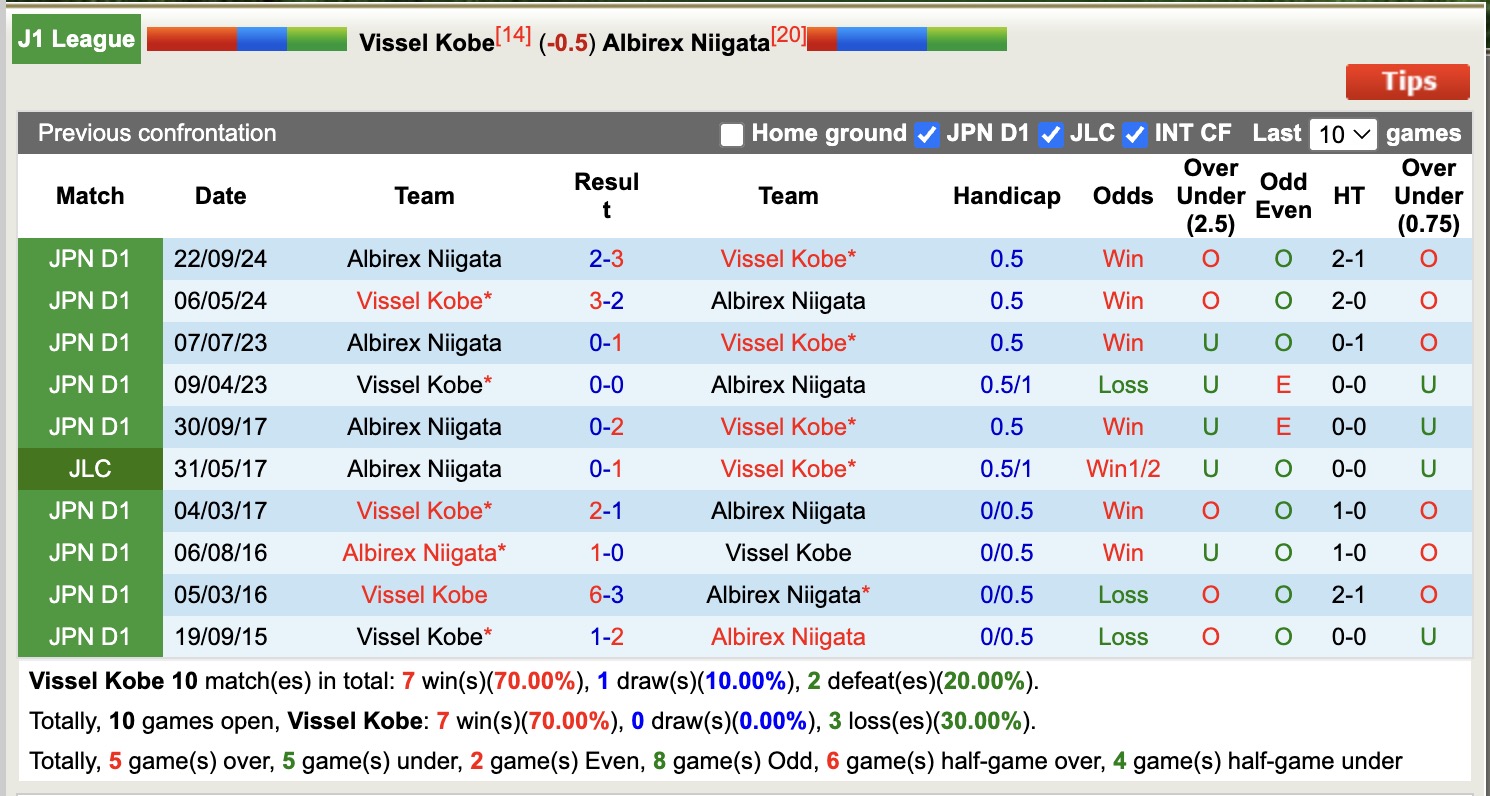The image size is (1490, 796).
Task: Select Vissel Kobe's red-blue-green team color bar
Action: click(x=245, y=37)
